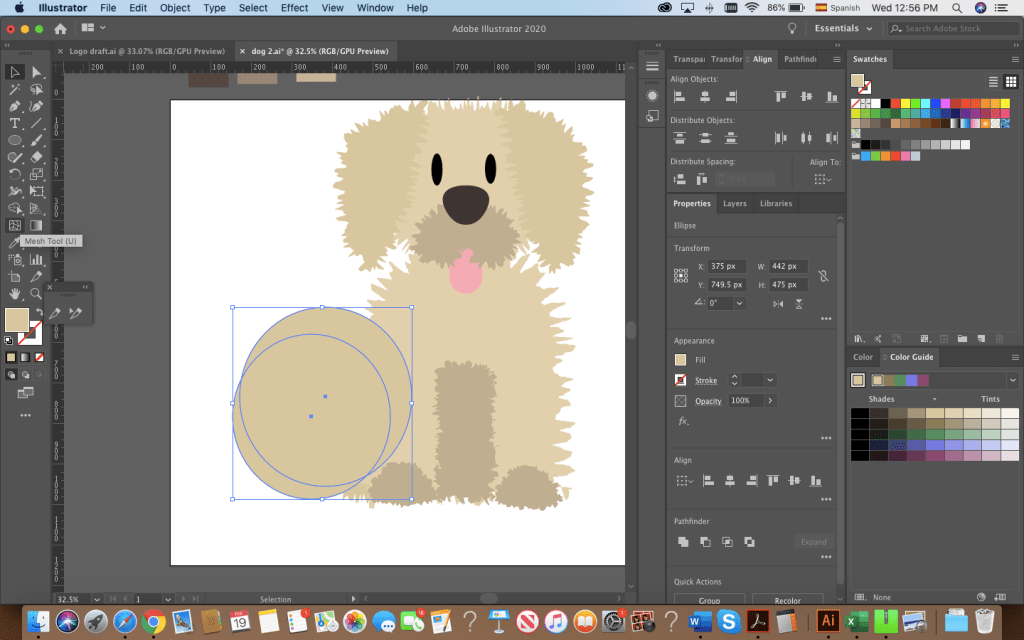Switch to the Layers tab
The image size is (1024, 640).
pos(734,203)
